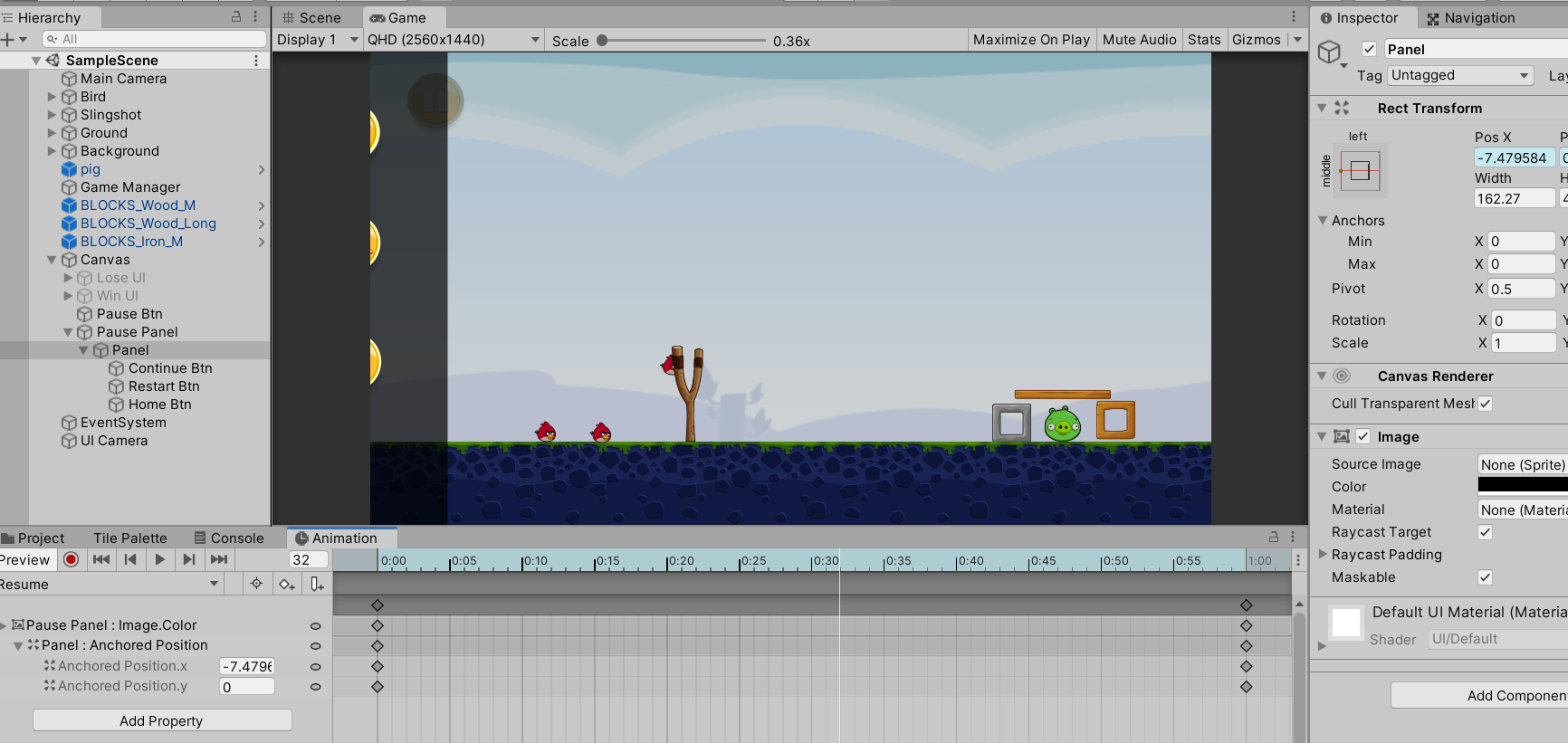Step to next keyframe

tap(189, 559)
